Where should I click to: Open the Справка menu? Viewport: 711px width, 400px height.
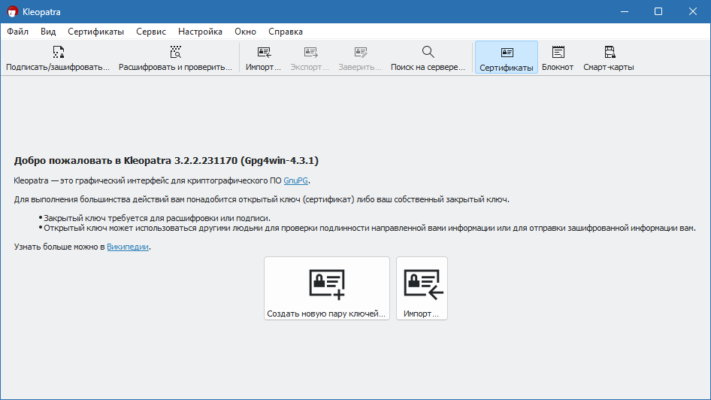tap(286, 32)
